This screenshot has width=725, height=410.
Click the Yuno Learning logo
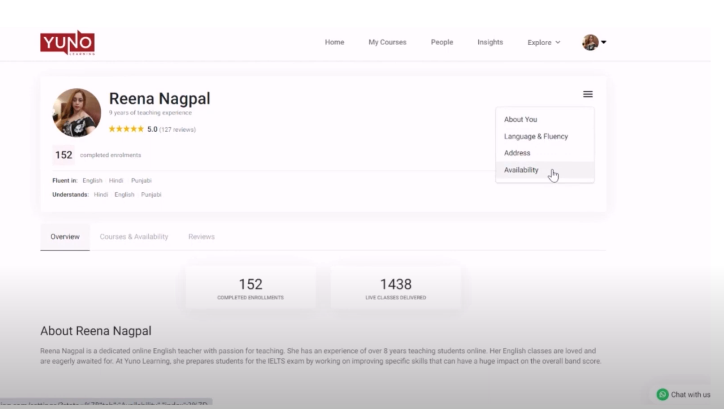tap(67, 42)
